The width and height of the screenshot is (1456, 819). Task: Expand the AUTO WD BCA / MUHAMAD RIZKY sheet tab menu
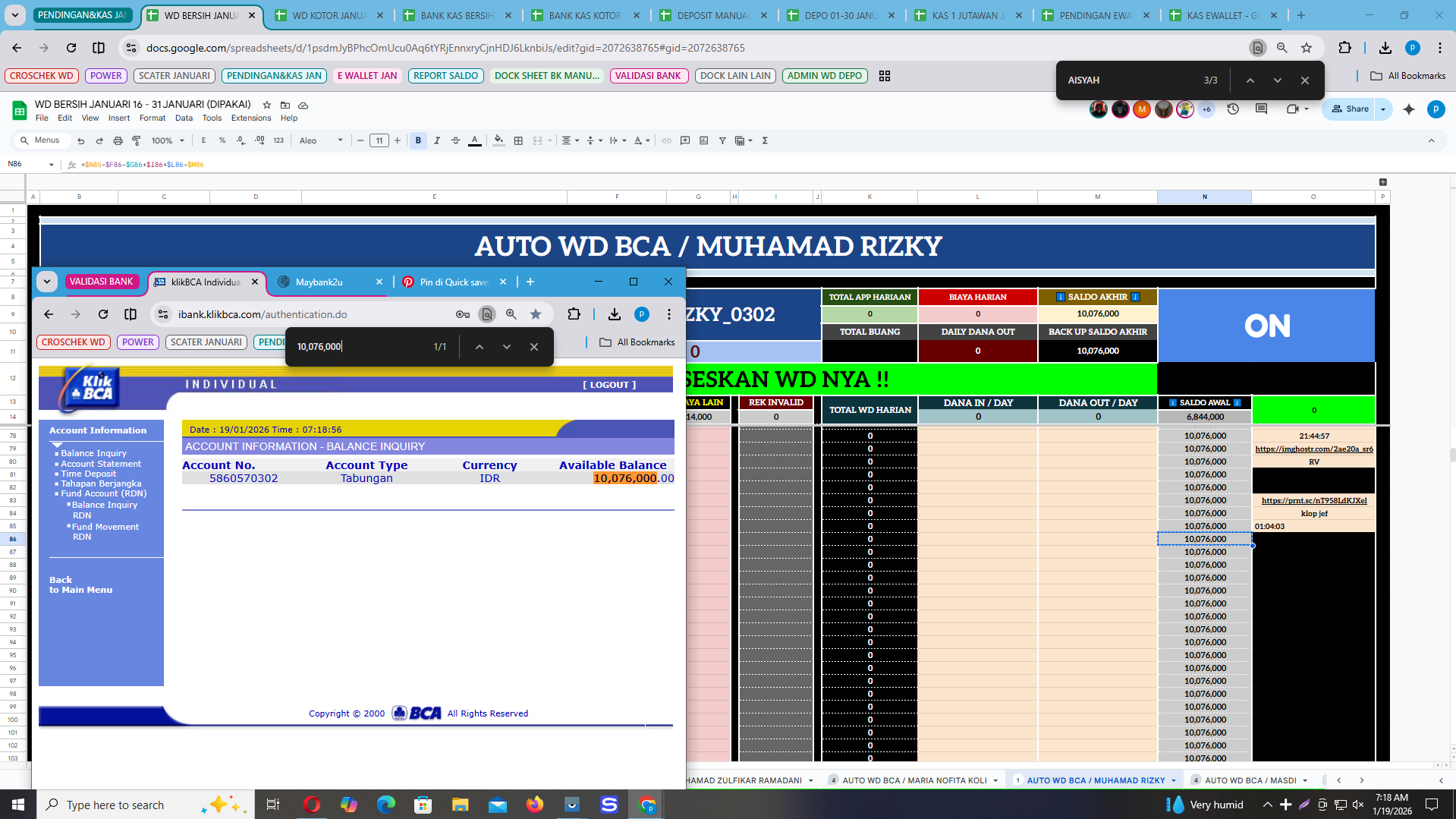[x=1173, y=780]
